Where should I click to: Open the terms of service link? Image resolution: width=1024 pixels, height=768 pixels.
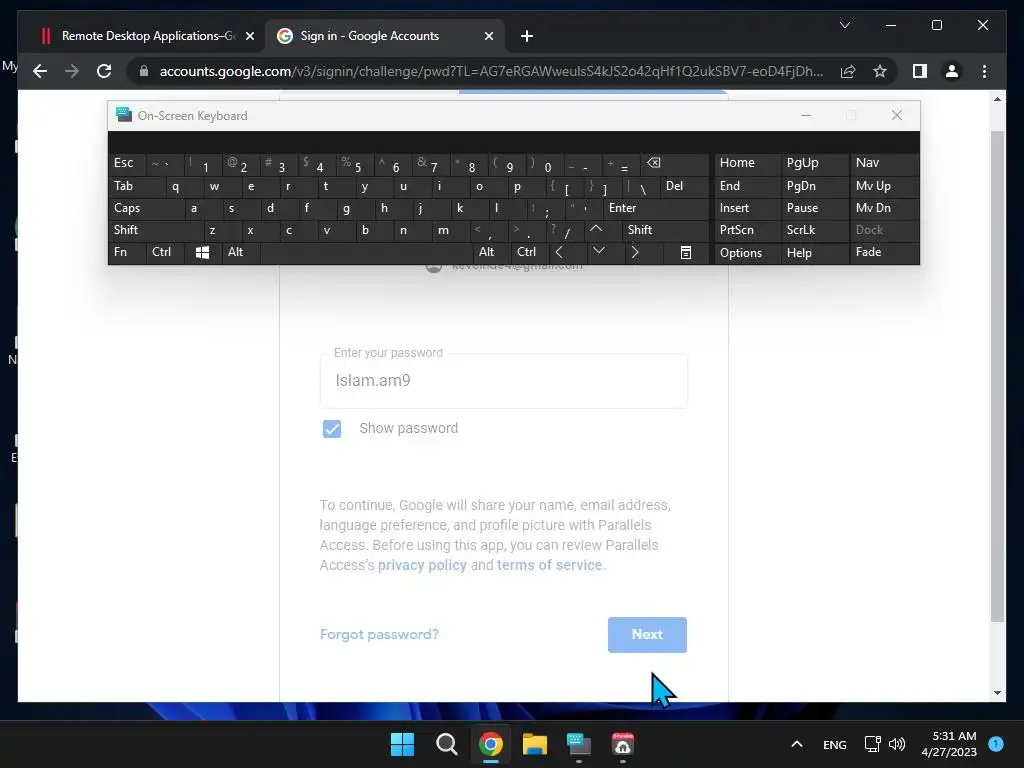(549, 565)
